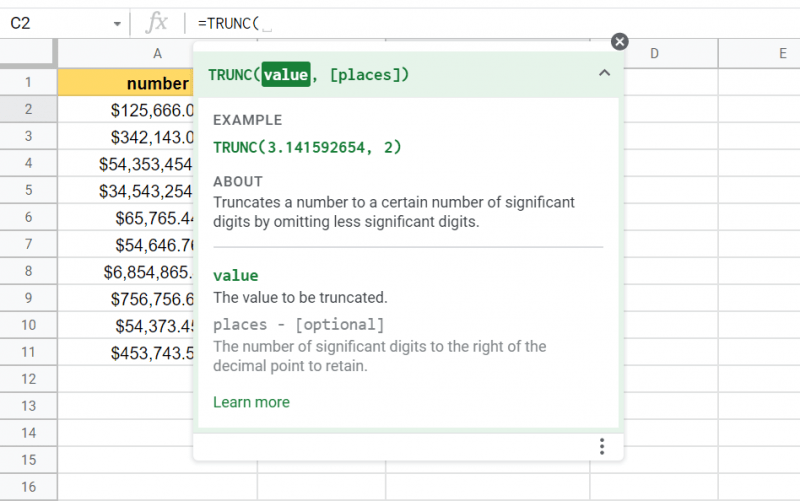Viewport: 800px width, 501px height.
Task: Select cell showing $54,373.4
Action: (x=126, y=326)
